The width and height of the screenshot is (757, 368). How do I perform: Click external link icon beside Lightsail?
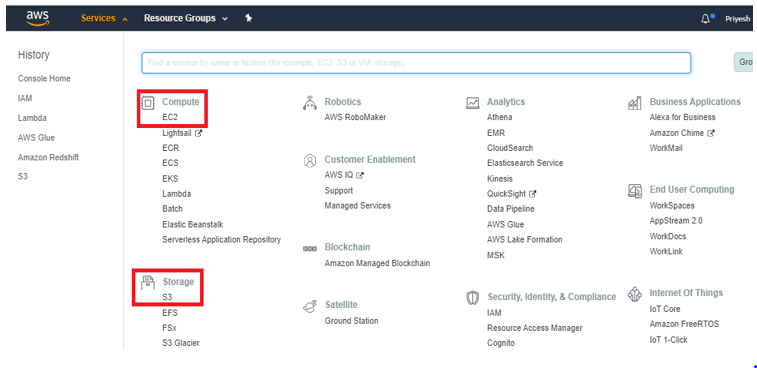point(198,133)
